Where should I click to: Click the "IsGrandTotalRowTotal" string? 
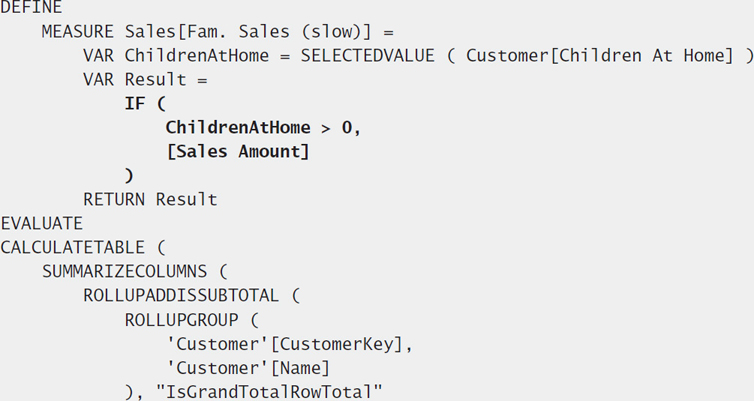click(269, 392)
